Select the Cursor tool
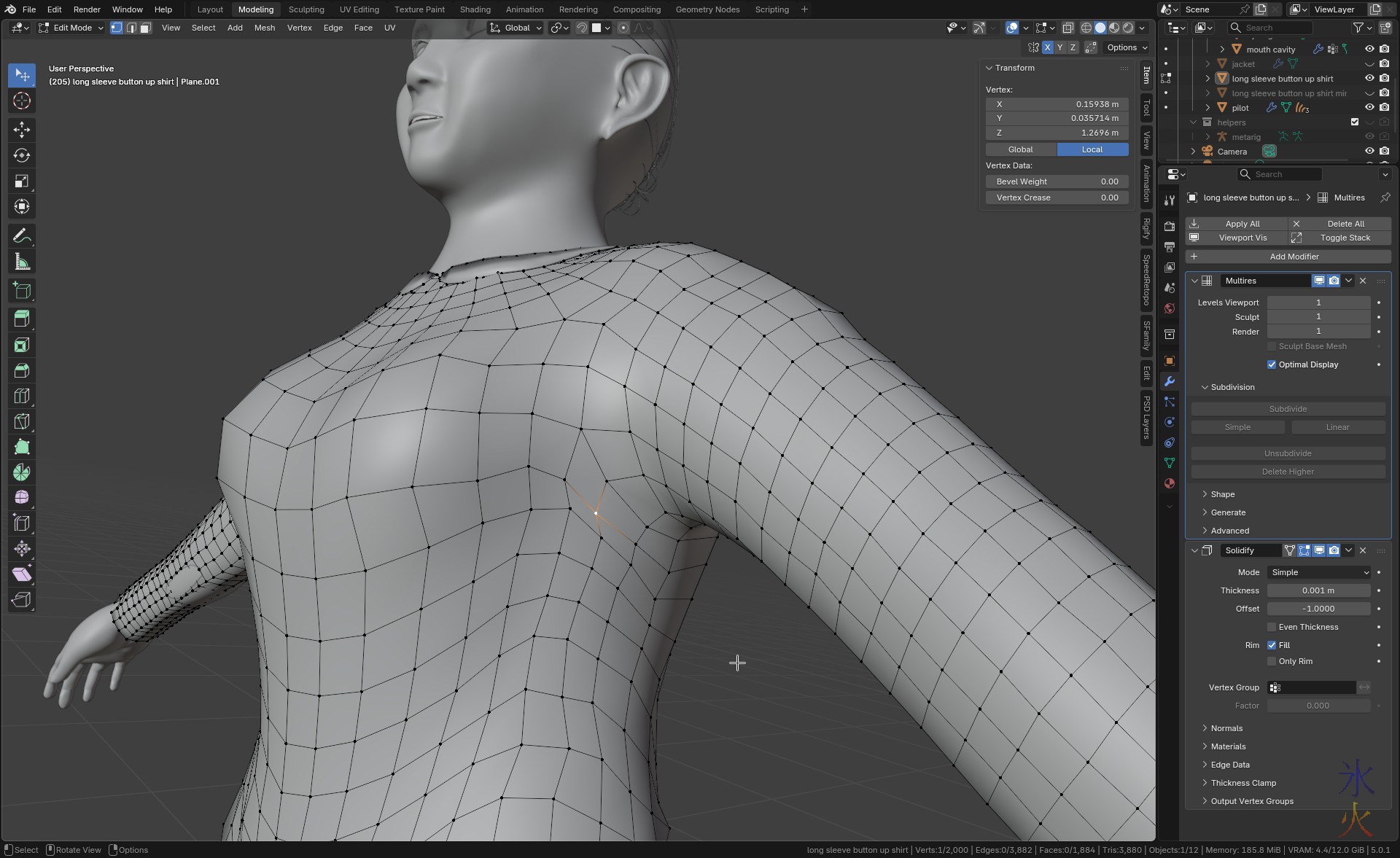This screenshot has height=858, width=1400. click(x=22, y=101)
